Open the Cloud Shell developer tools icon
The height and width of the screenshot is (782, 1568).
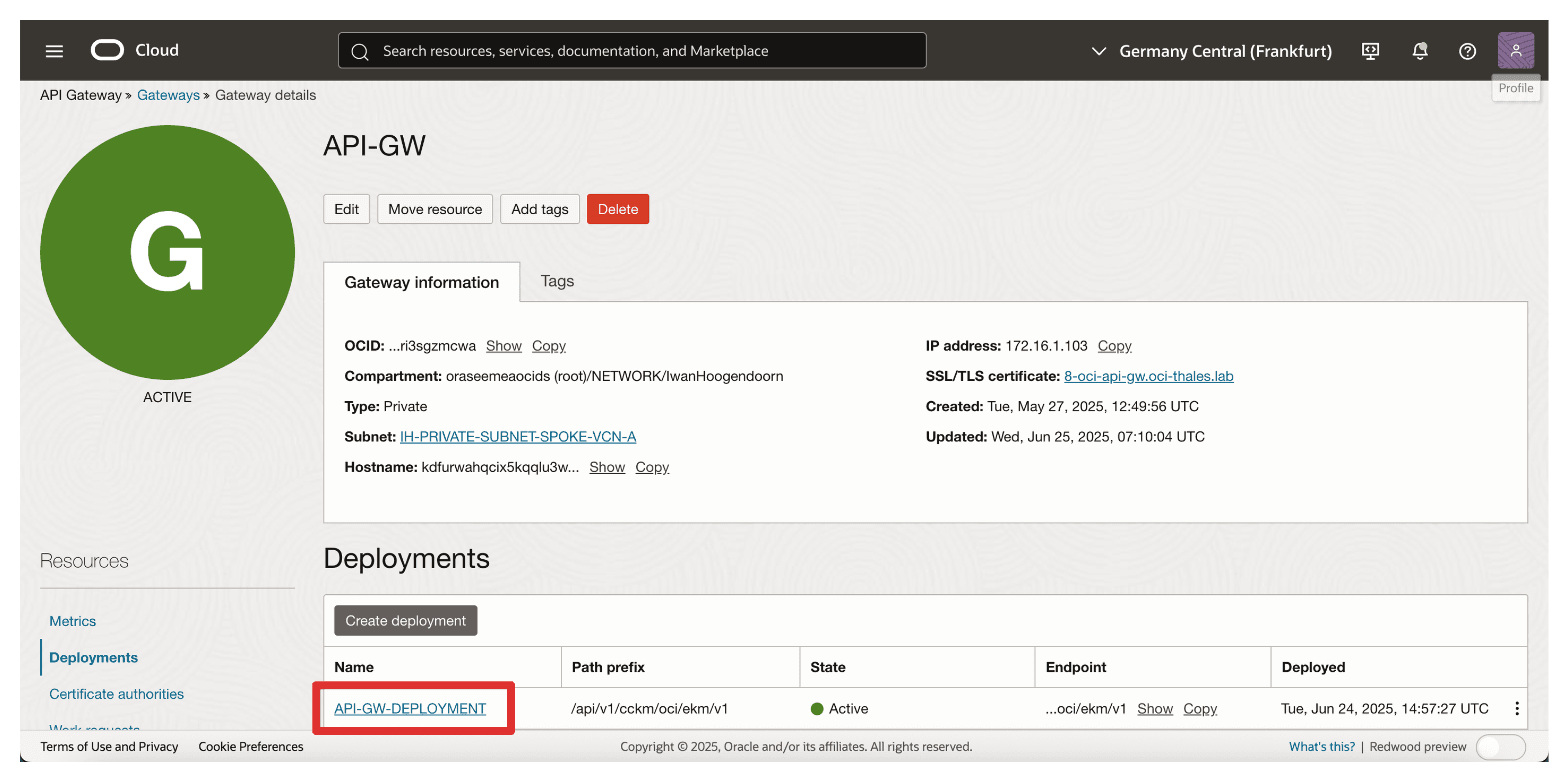(x=1371, y=51)
